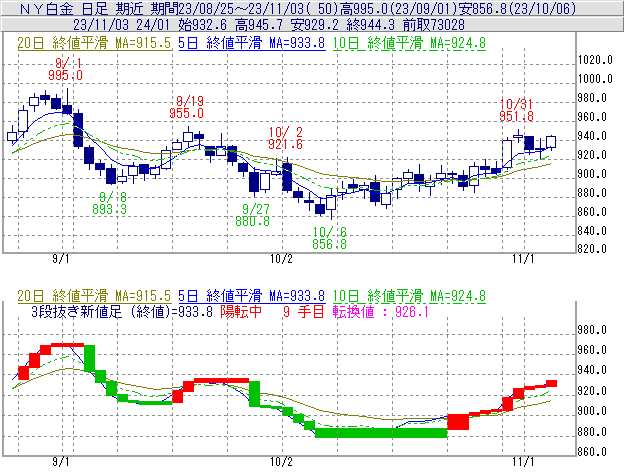Click the 終944.3 closing price in header
Image resolution: width=624 pixels, height=475 pixels.
pyautogui.click(x=371, y=25)
